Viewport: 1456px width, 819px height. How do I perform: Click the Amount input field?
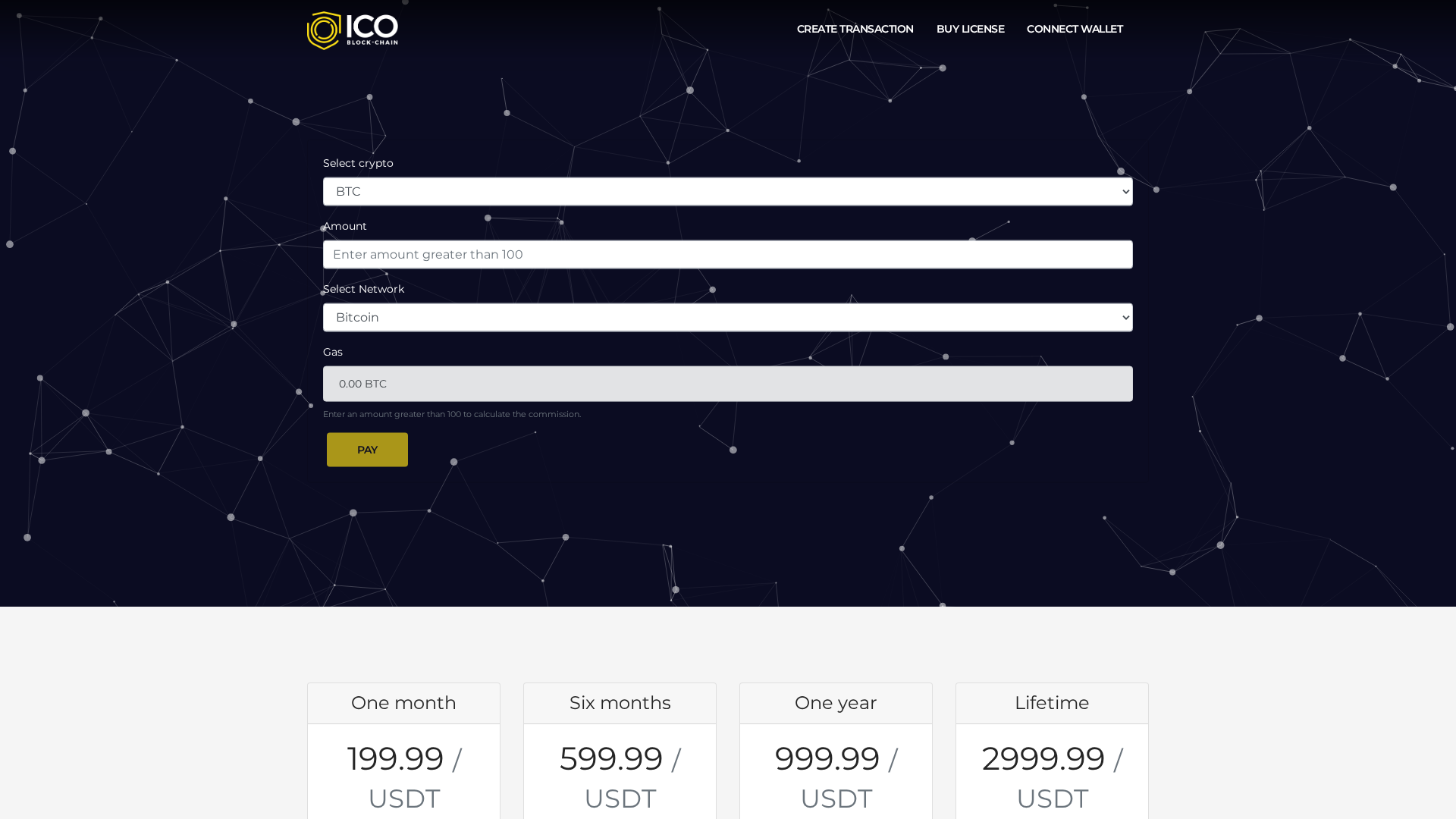pyautogui.click(x=727, y=254)
